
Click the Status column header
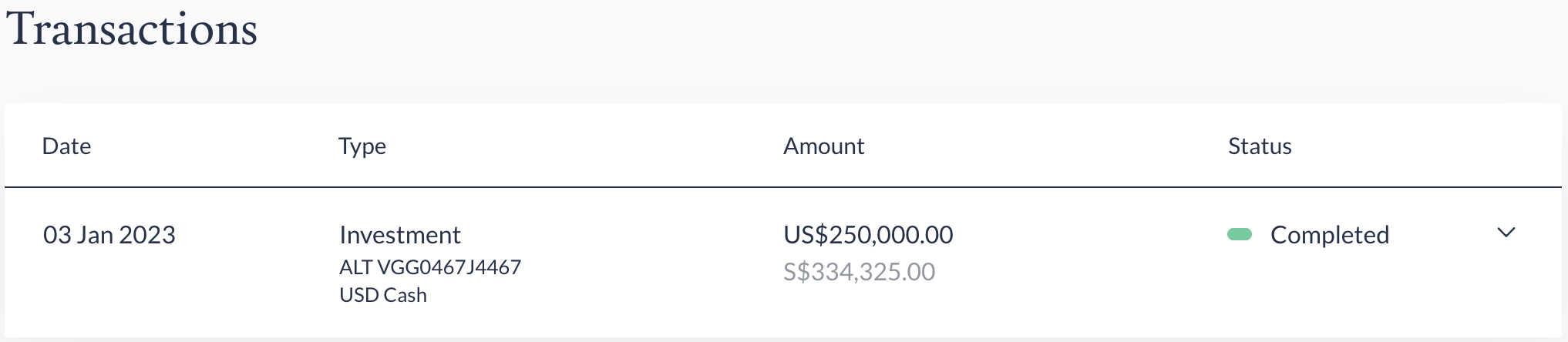point(1260,146)
